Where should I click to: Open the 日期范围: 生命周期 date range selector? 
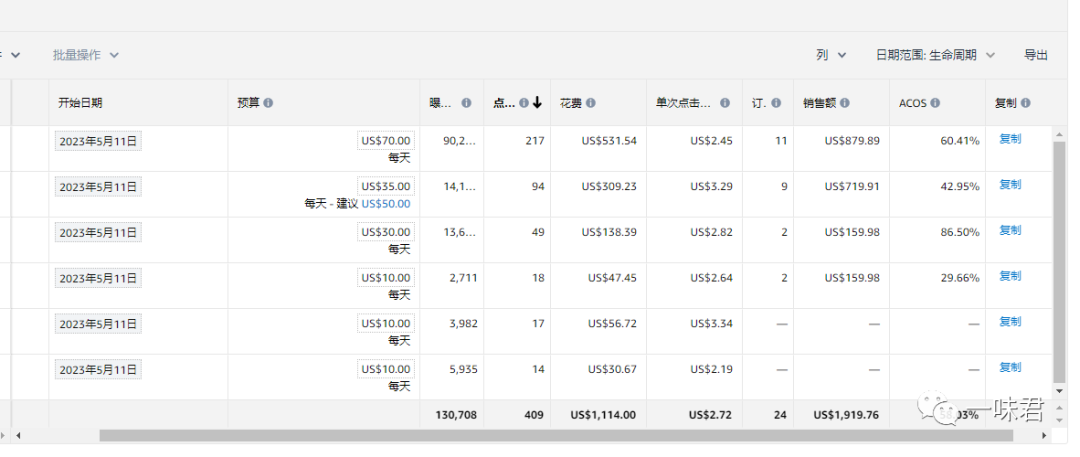click(x=934, y=55)
